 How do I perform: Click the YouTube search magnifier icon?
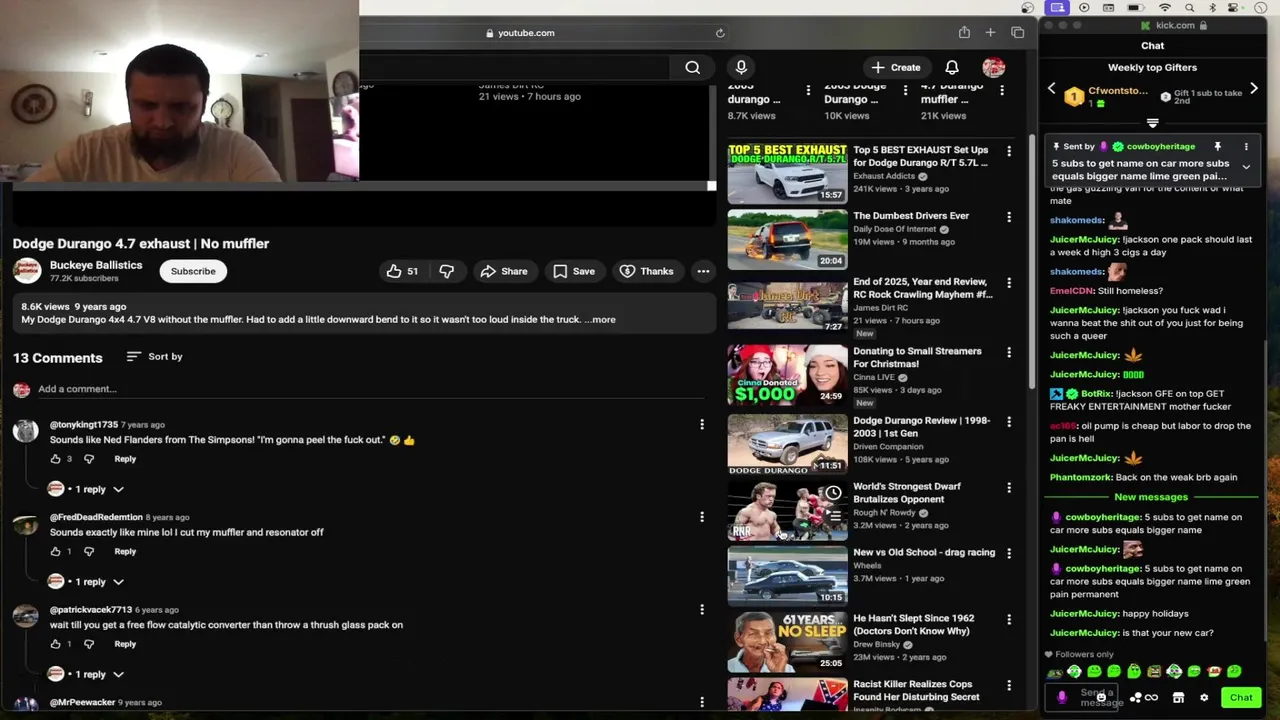(x=692, y=68)
